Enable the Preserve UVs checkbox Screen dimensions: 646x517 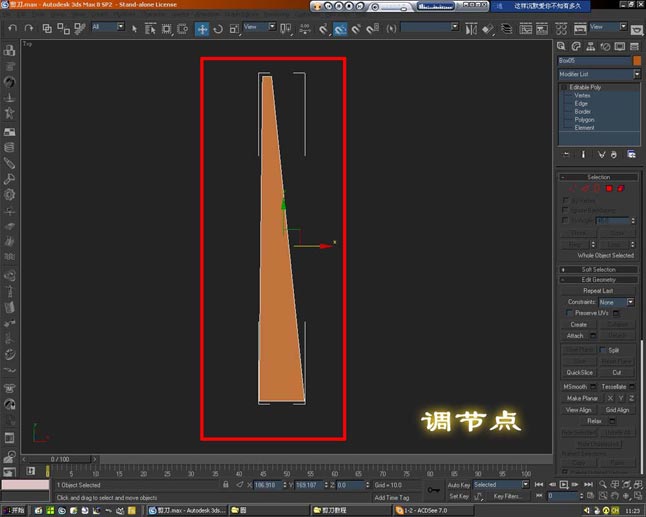click(569, 313)
